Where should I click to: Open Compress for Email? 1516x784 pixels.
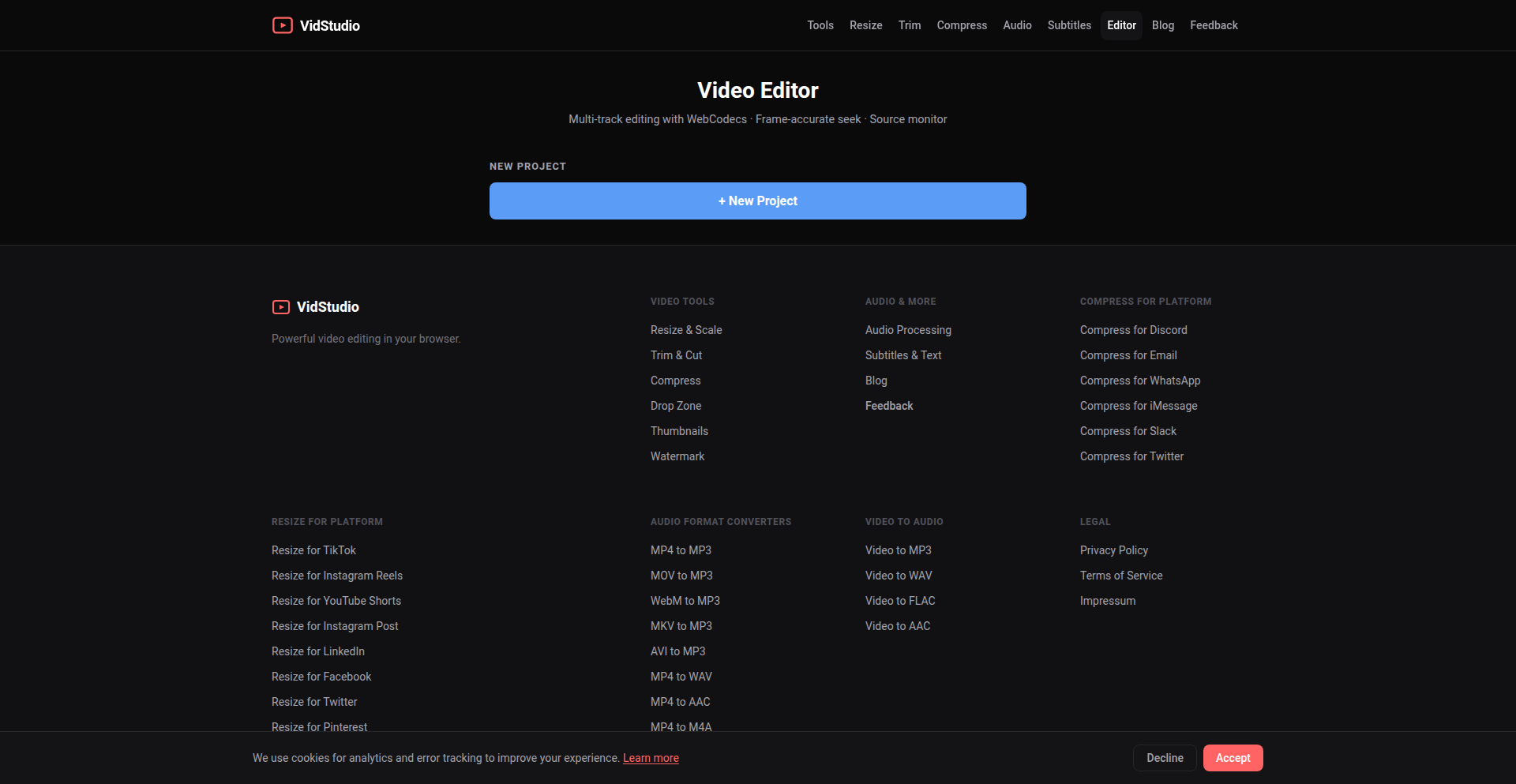point(1128,355)
